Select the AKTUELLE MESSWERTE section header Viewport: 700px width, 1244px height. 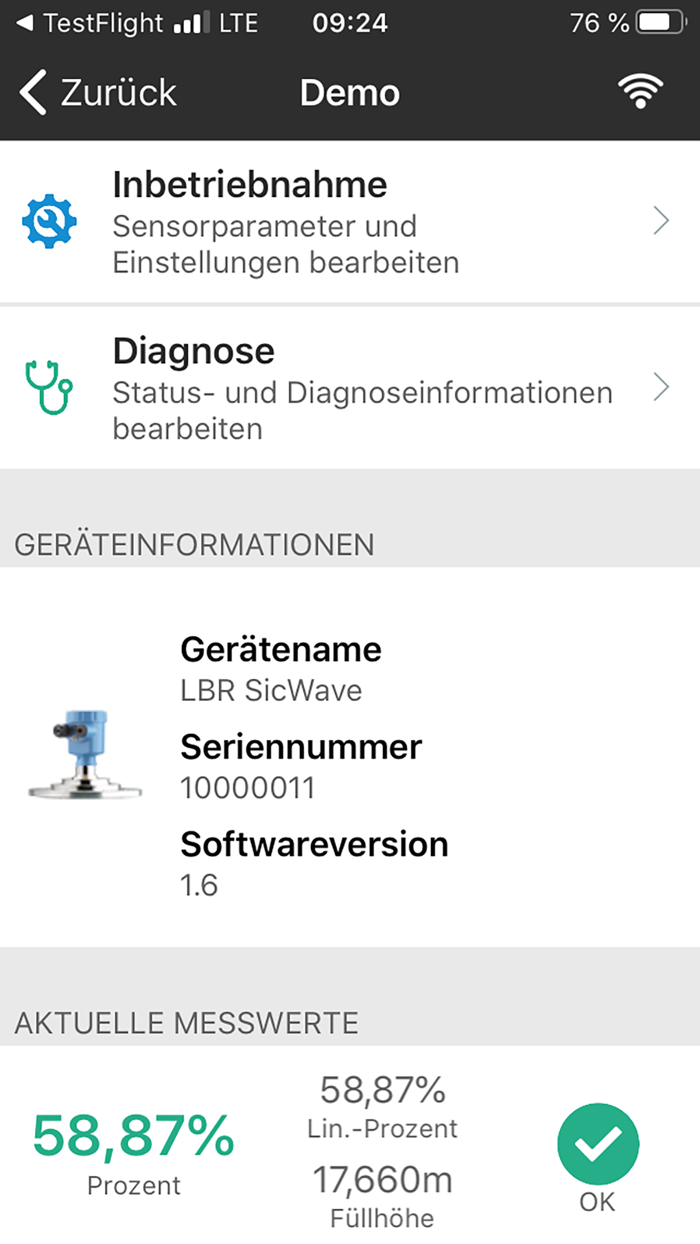pyautogui.click(x=185, y=1023)
